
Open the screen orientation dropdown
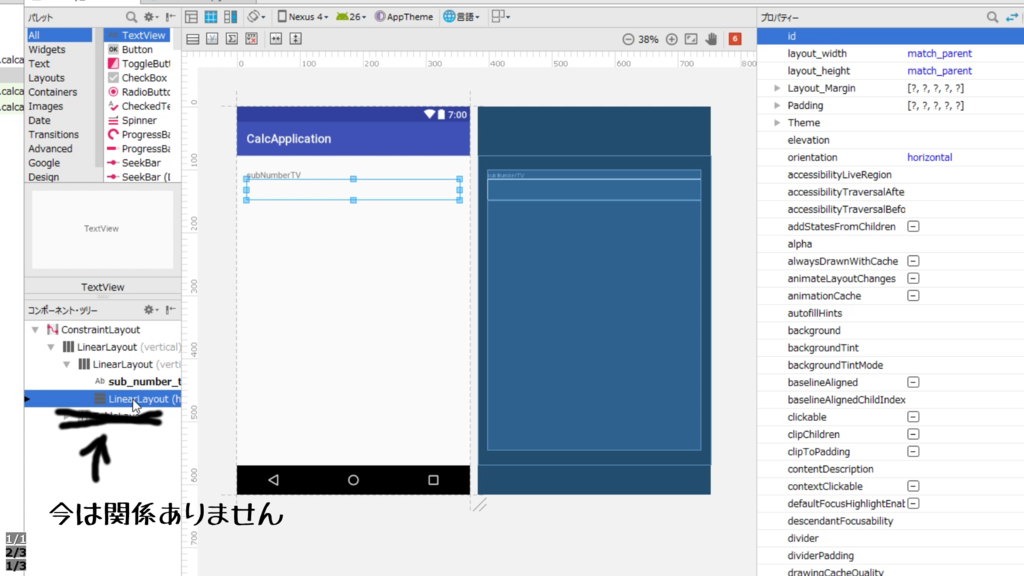(256, 17)
